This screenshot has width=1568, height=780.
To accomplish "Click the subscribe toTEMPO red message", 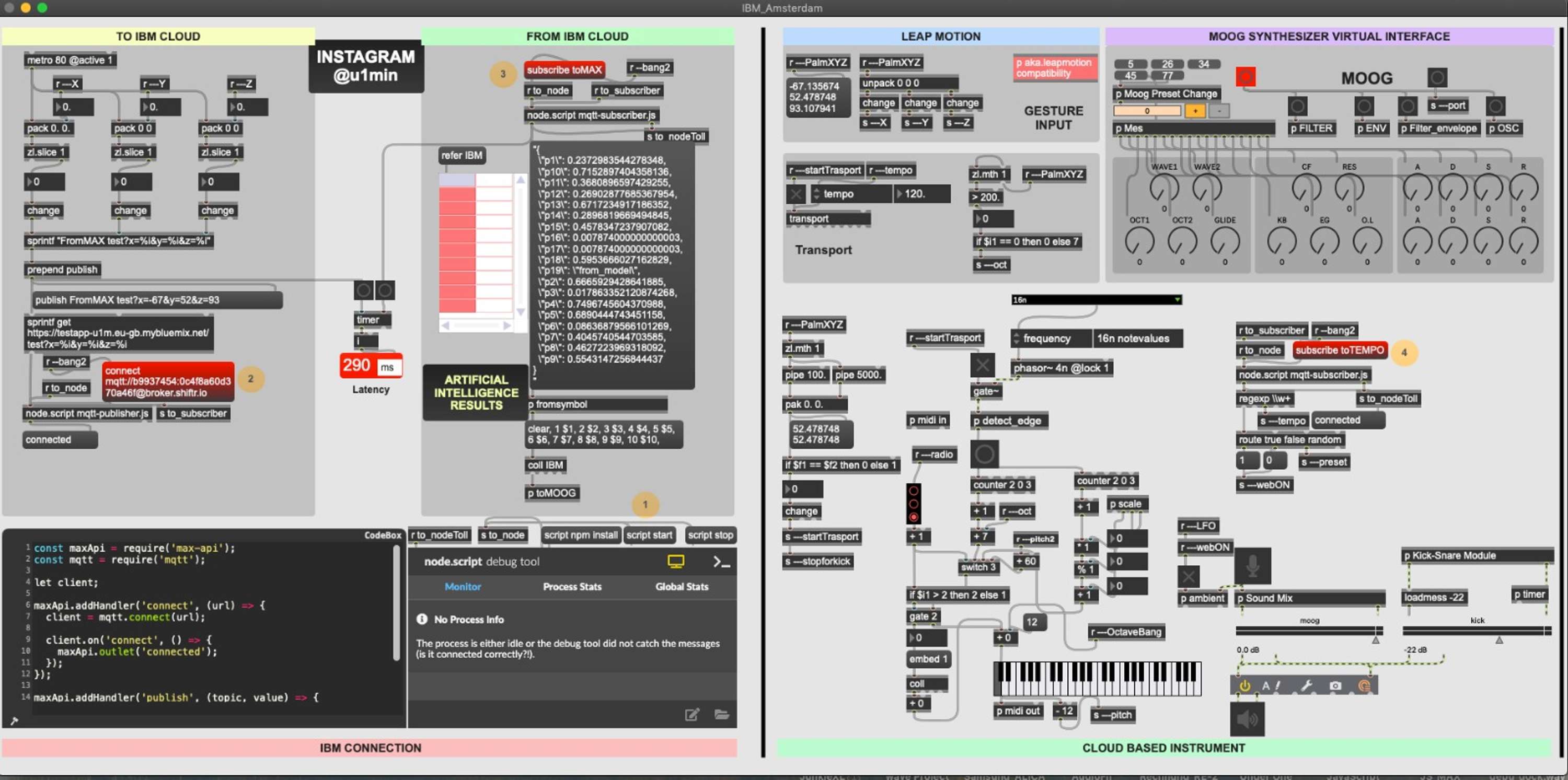I will coord(1340,350).
